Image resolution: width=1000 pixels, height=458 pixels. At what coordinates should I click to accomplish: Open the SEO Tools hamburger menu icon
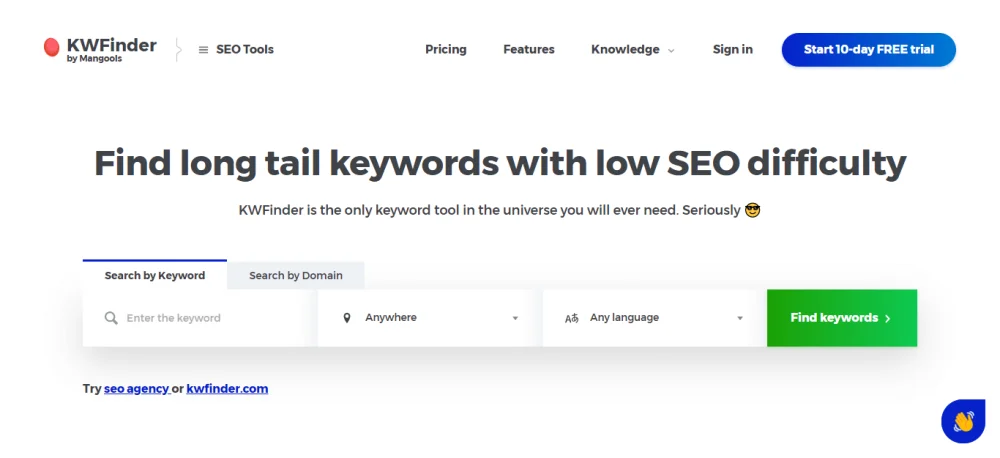[x=203, y=49]
